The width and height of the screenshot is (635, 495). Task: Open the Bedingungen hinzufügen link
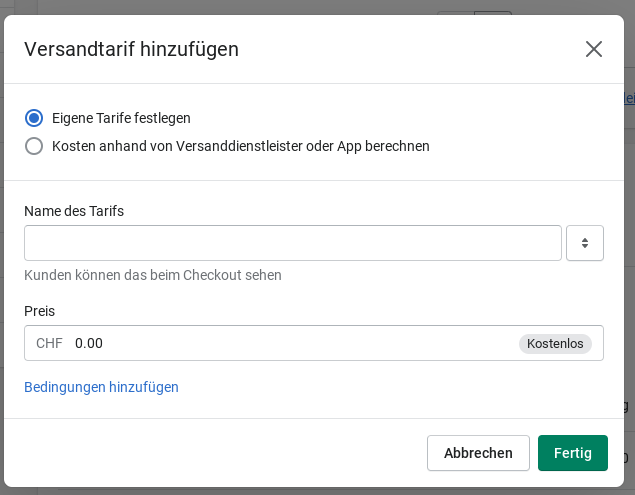point(101,387)
